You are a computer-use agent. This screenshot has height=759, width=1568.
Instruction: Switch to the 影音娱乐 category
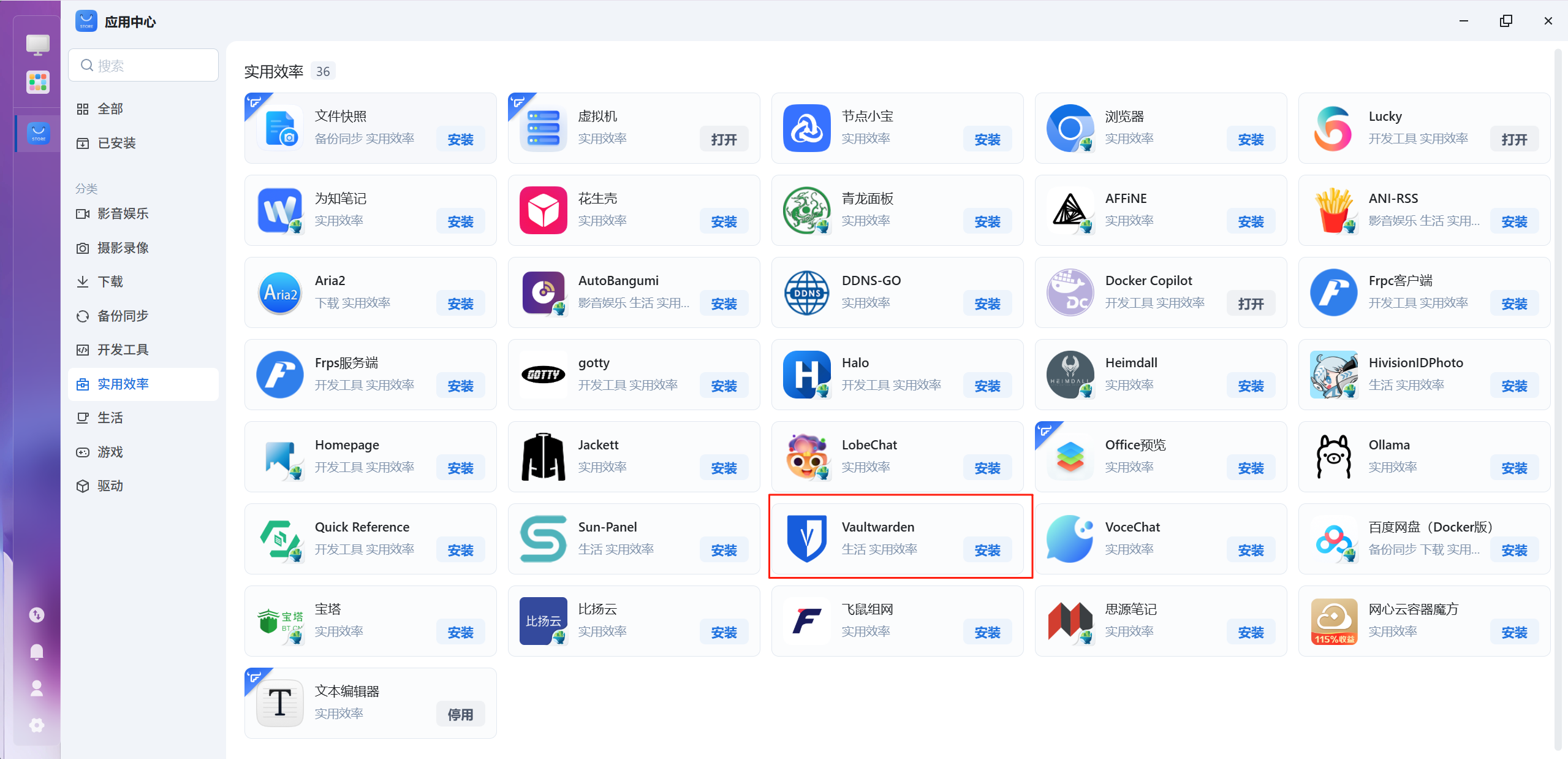coord(123,213)
